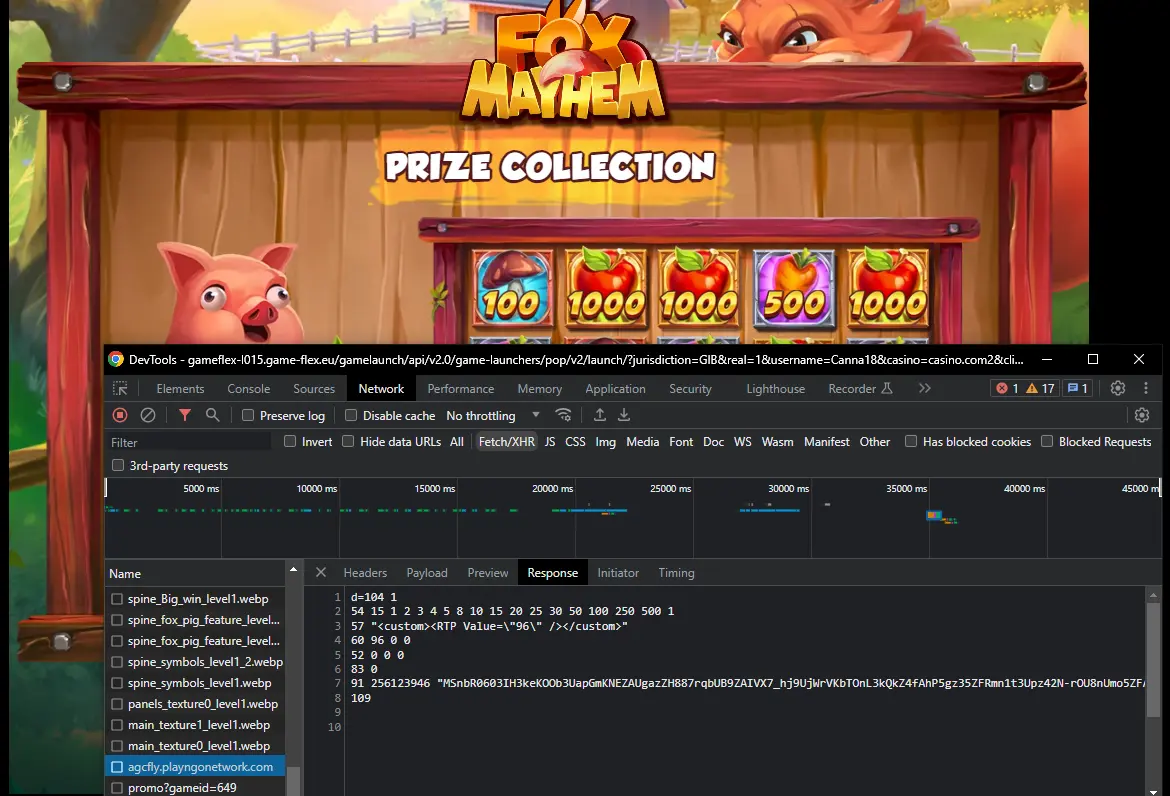Open the Timing tab of the request

coord(676,573)
